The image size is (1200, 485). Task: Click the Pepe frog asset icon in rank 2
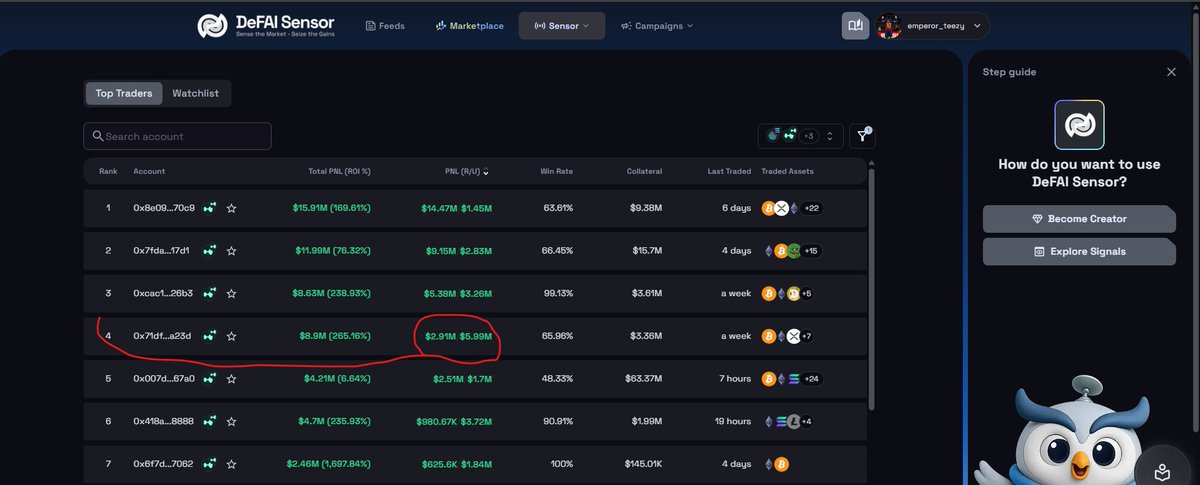pyautogui.click(x=793, y=250)
